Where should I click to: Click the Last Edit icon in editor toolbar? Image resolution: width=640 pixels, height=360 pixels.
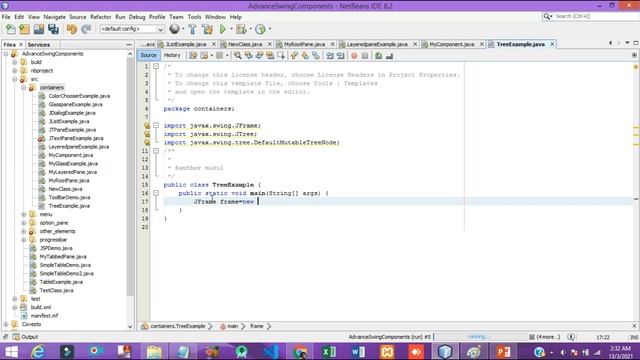193,56
